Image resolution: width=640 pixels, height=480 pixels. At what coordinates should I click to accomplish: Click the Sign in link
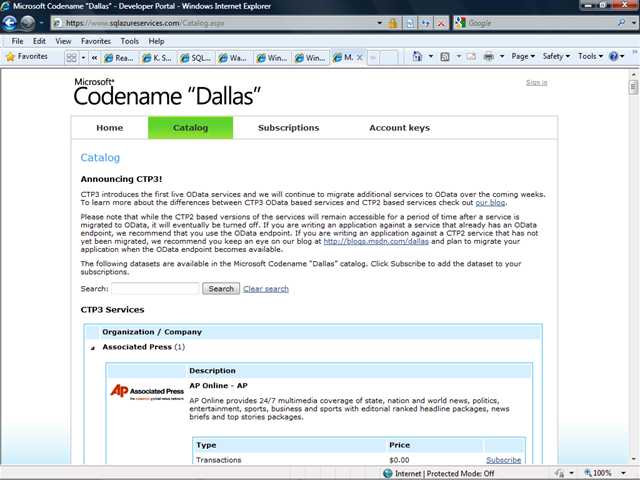(x=536, y=82)
